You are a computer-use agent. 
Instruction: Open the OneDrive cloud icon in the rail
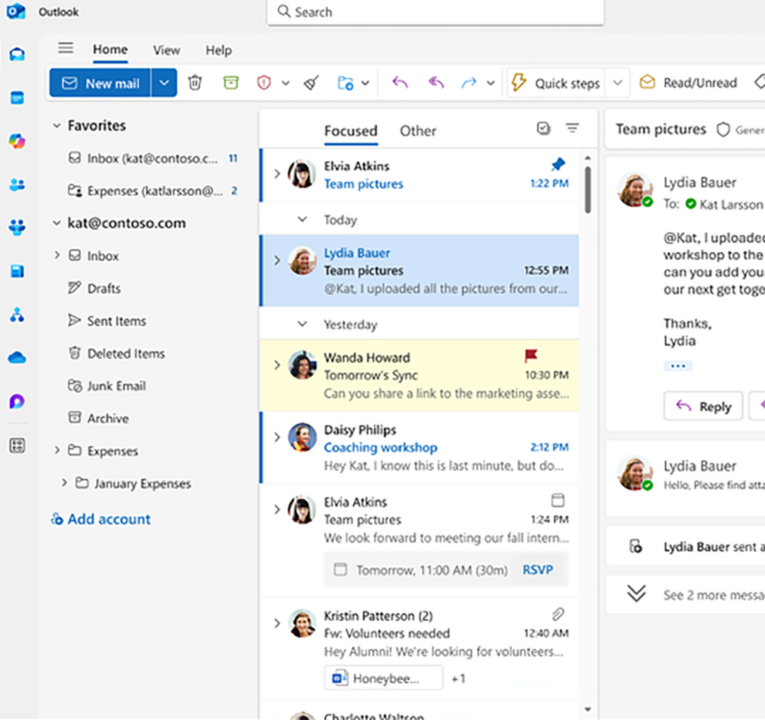pyautogui.click(x=17, y=358)
